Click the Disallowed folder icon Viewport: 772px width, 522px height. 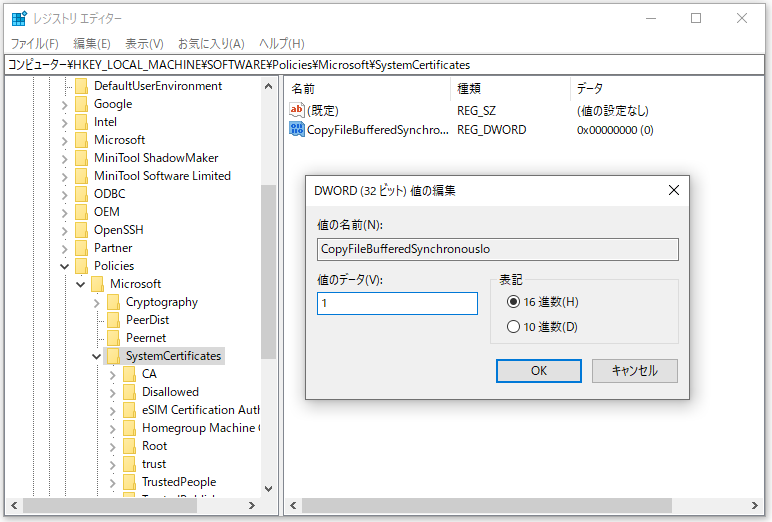pyautogui.click(x=129, y=392)
